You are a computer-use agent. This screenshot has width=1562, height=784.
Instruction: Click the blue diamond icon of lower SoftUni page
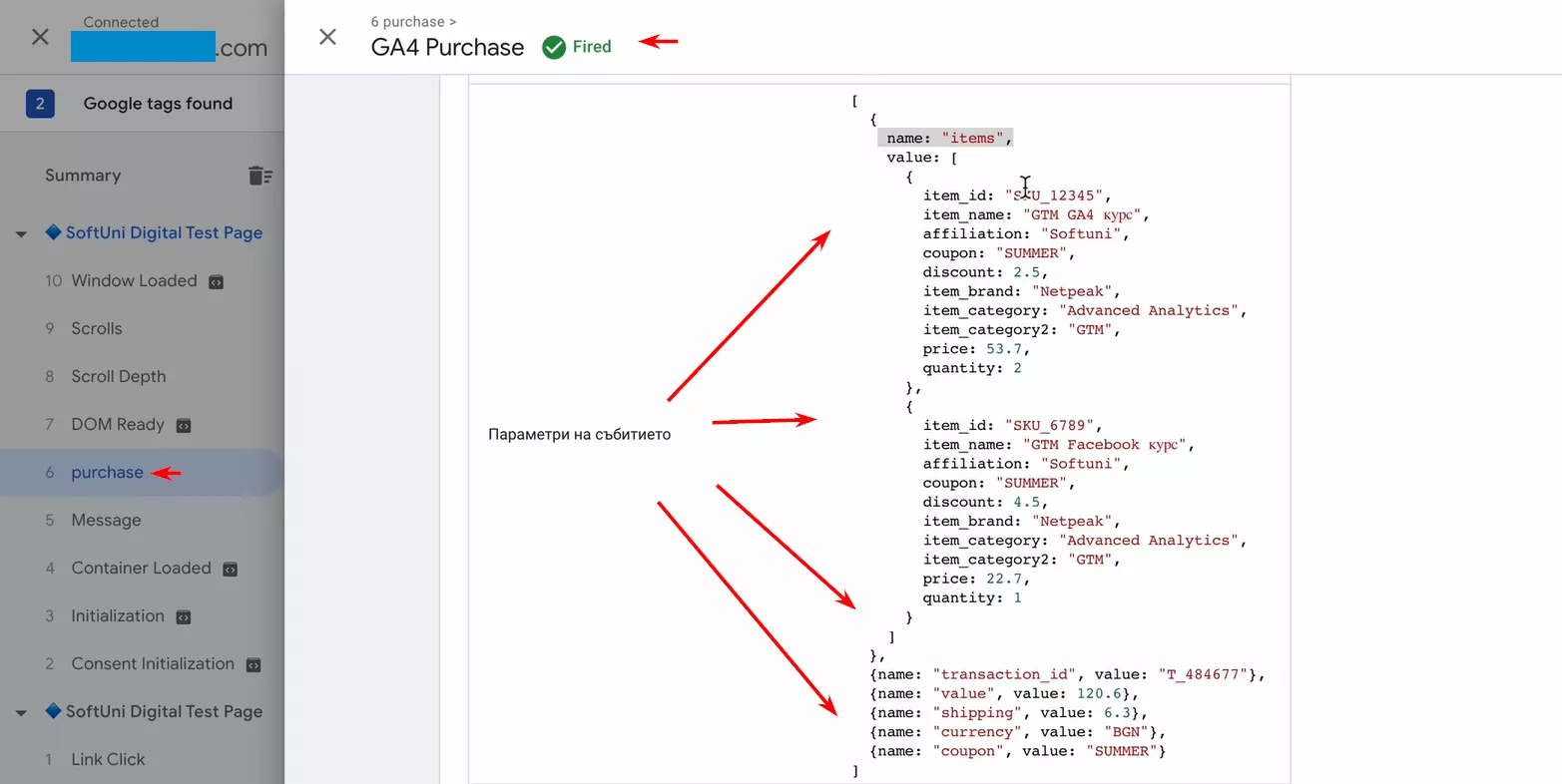[54, 711]
